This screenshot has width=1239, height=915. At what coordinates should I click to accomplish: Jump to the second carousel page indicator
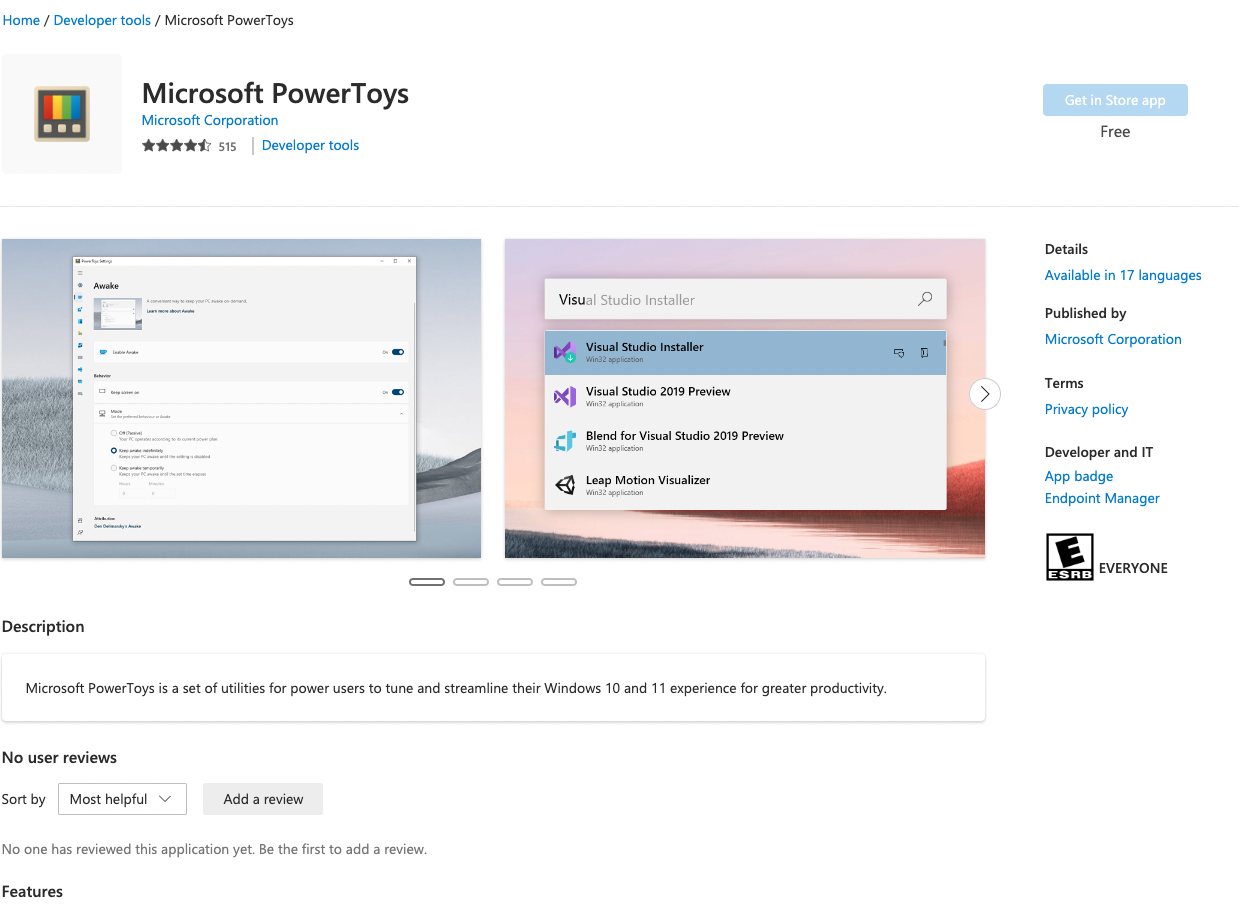pos(471,582)
